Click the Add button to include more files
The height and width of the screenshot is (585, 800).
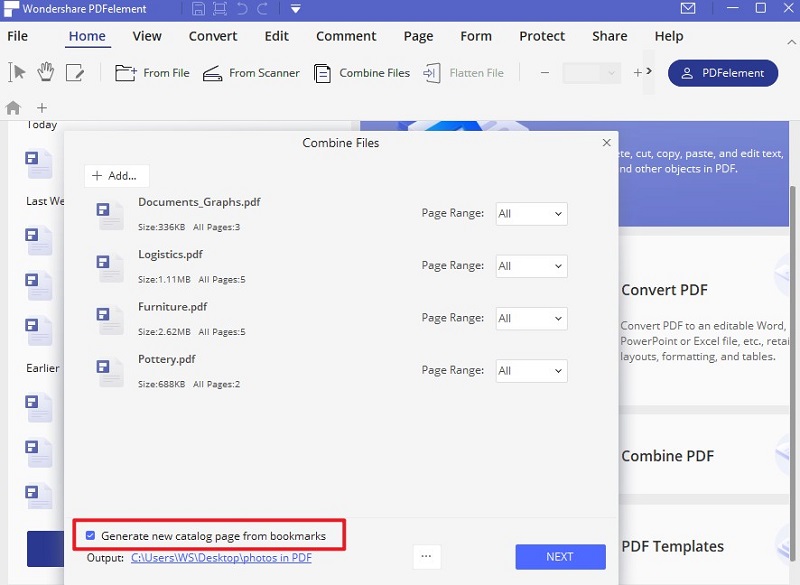[116, 175]
